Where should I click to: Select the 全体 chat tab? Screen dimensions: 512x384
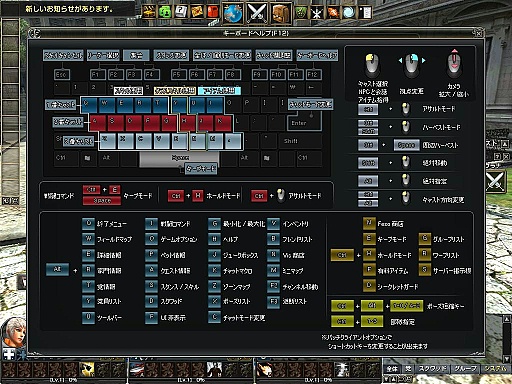pos(392,369)
